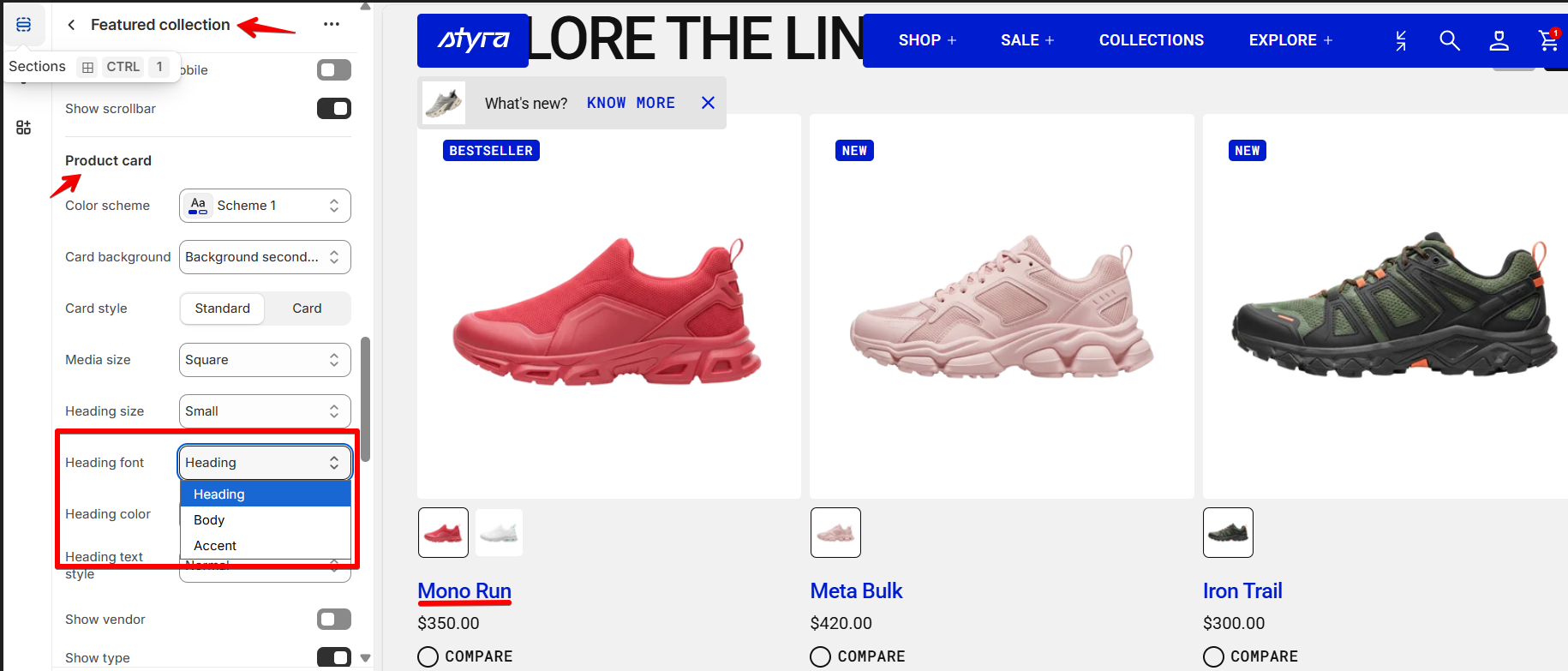Open the account user icon
Screen dimensions: 1568x671
coord(1499,40)
